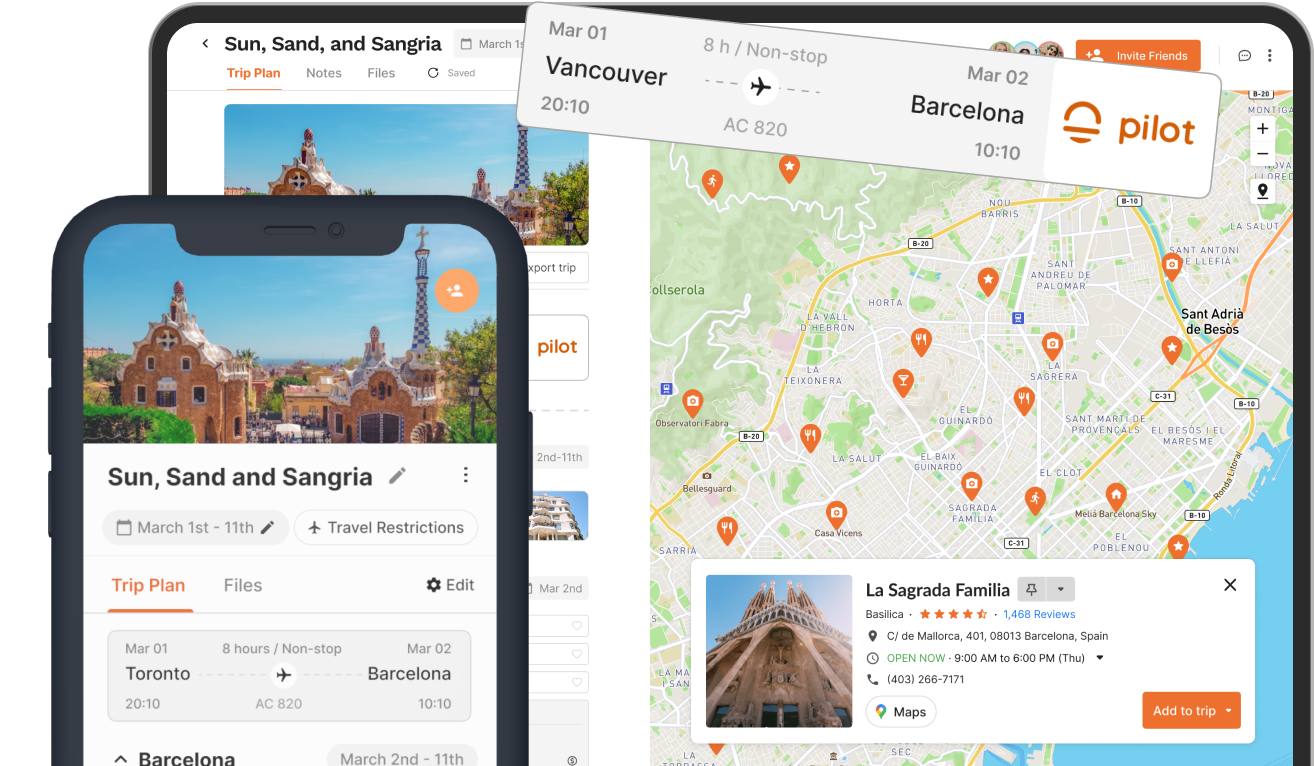Select the restaurant pin near Horta
The image size is (1314, 766).
pos(921,342)
